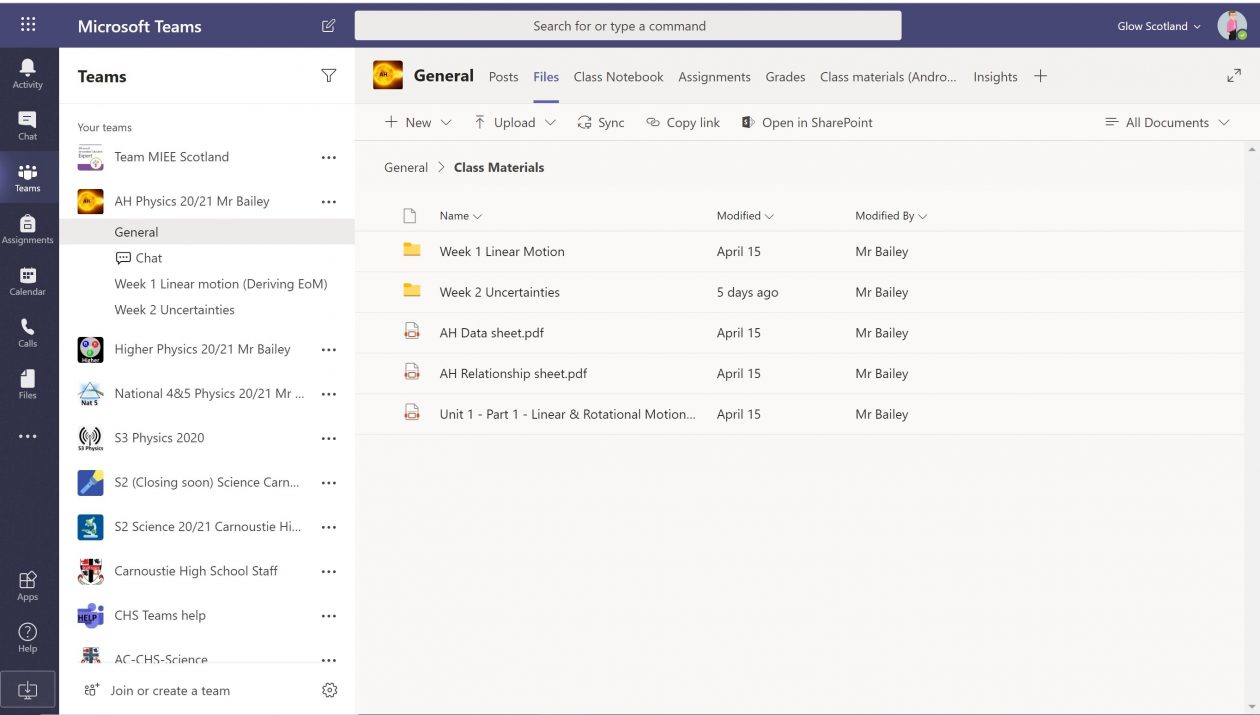Open S2 (Closing soon) Science team
The height and width of the screenshot is (715, 1260).
click(207, 482)
